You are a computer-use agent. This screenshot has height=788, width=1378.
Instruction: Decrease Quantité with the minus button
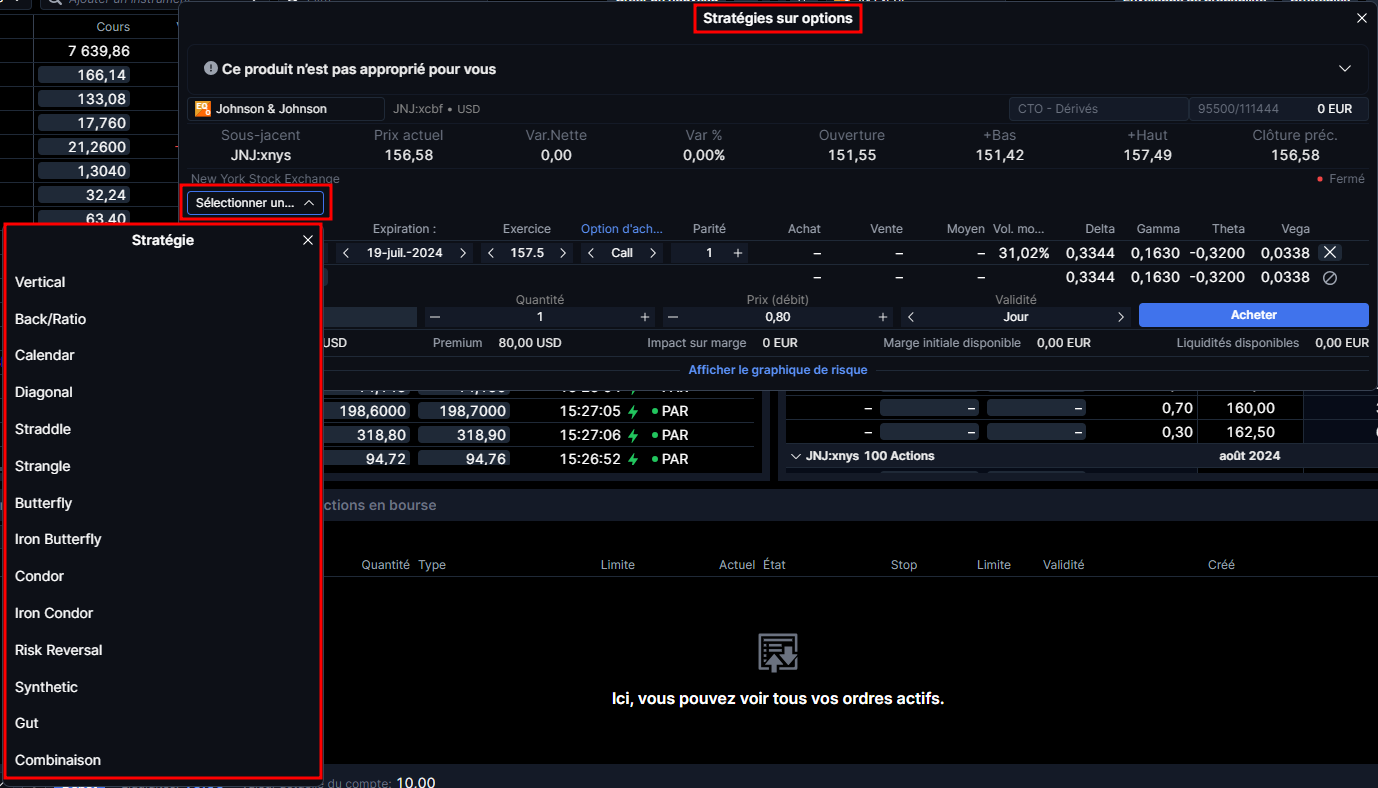coord(434,317)
